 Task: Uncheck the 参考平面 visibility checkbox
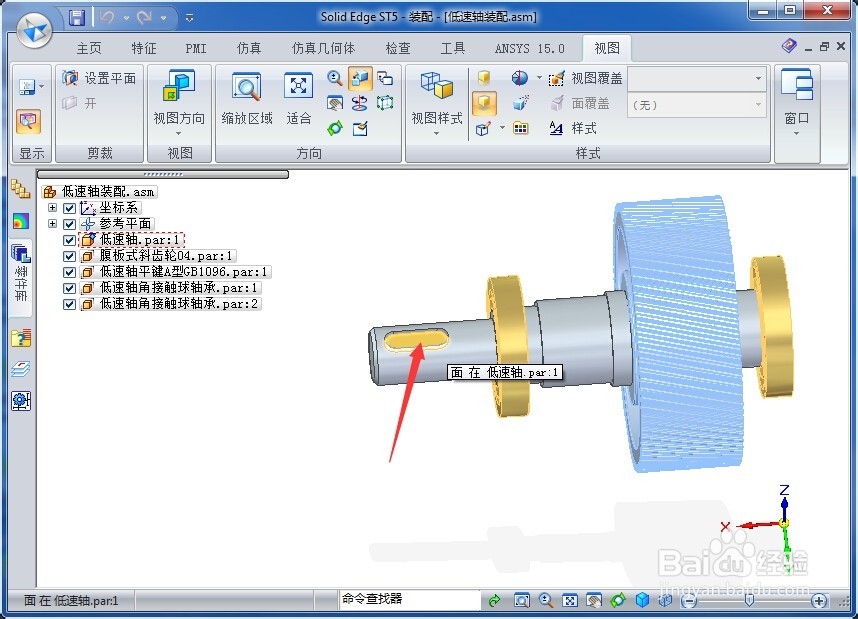69,224
